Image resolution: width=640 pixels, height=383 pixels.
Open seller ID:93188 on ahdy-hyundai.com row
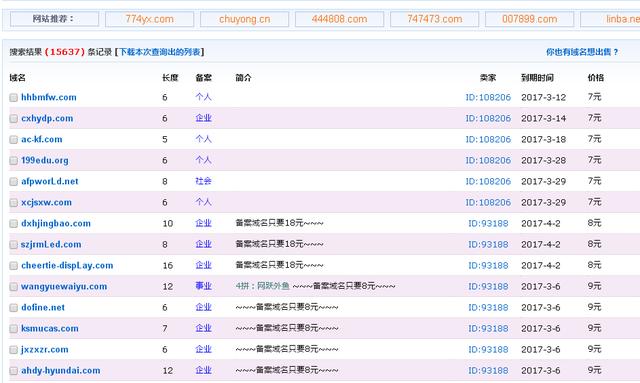pos(488,370)
